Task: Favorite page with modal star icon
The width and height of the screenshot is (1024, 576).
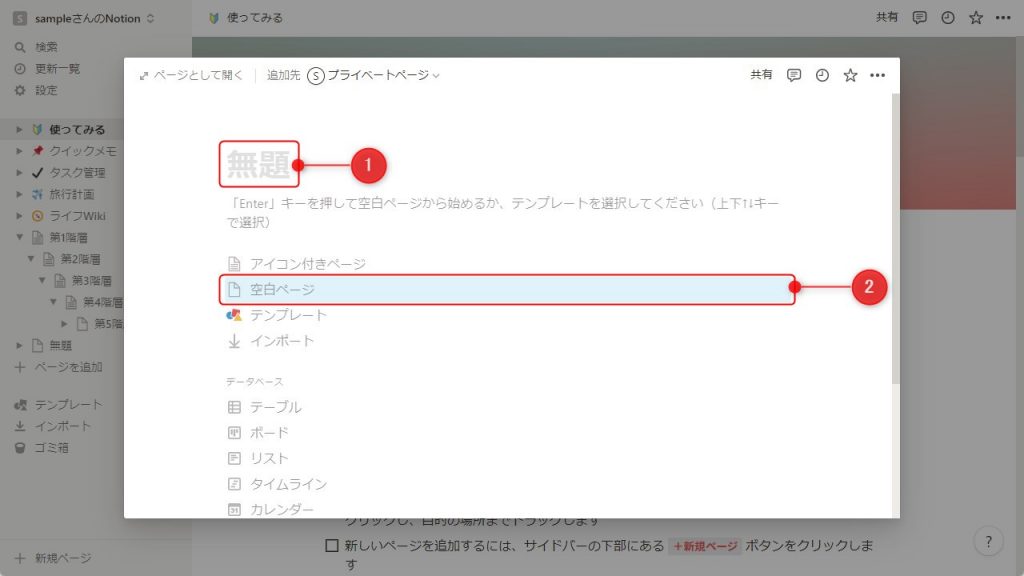Action: point(850,75)
